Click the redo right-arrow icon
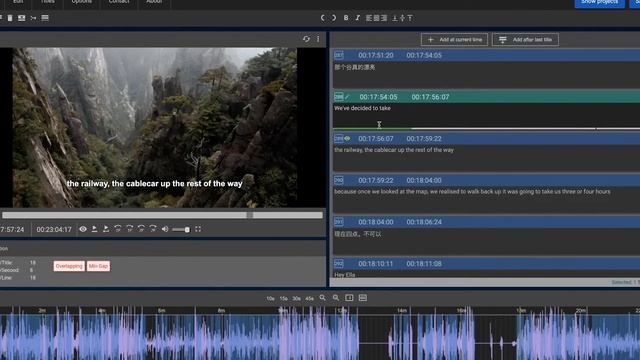This screenshot has width=640, height=360. 334,18
